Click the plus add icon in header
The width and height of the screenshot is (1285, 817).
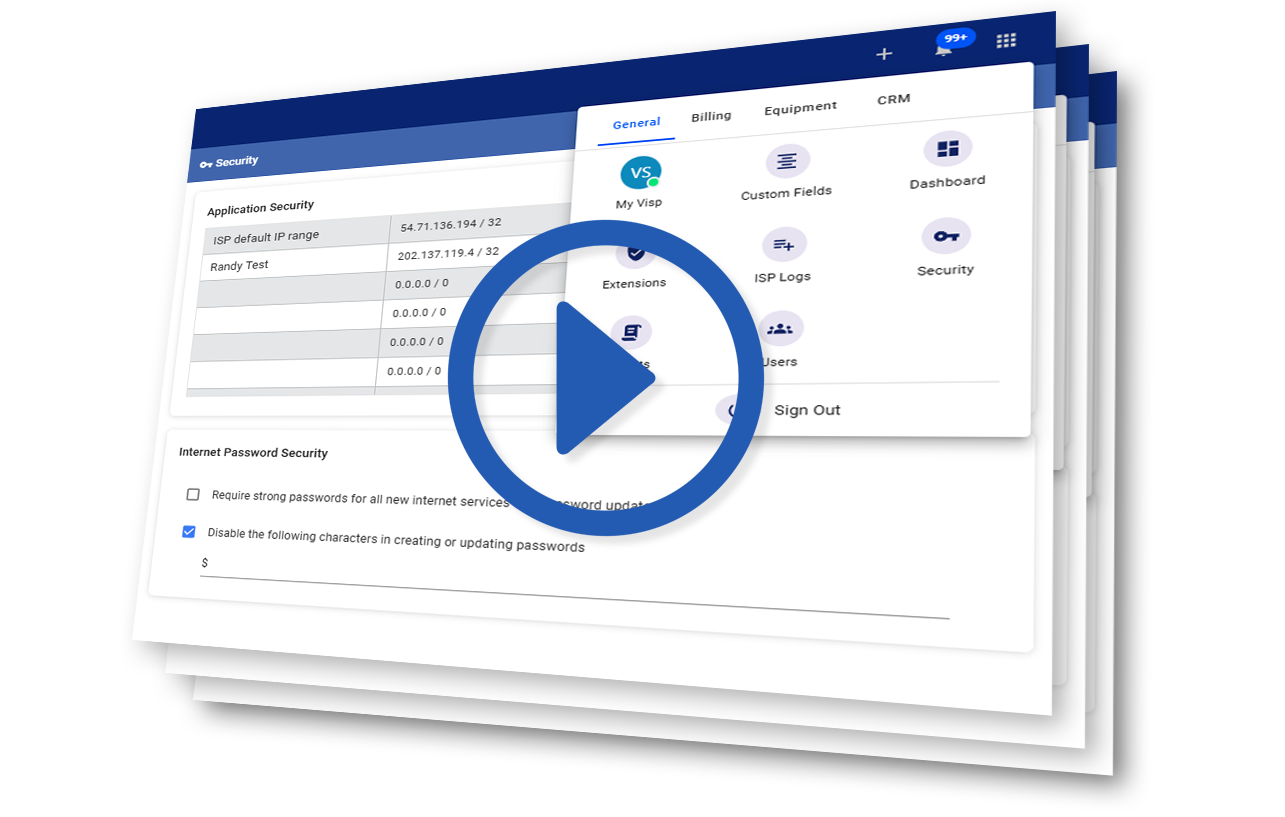pyautogui.click(x=884, y=54)
